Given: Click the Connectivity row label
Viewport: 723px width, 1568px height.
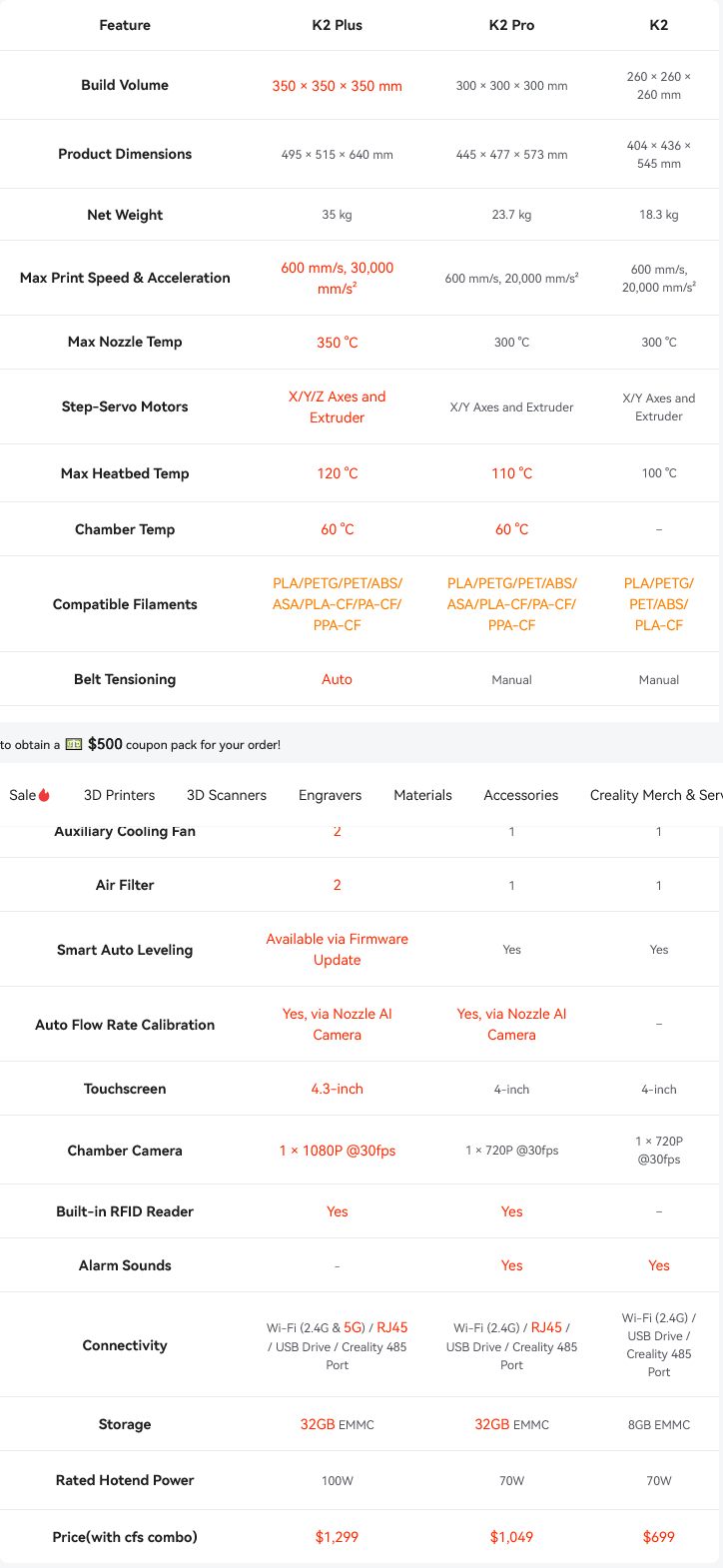Looking at the screenshot, I should (x=125, y=1345).
